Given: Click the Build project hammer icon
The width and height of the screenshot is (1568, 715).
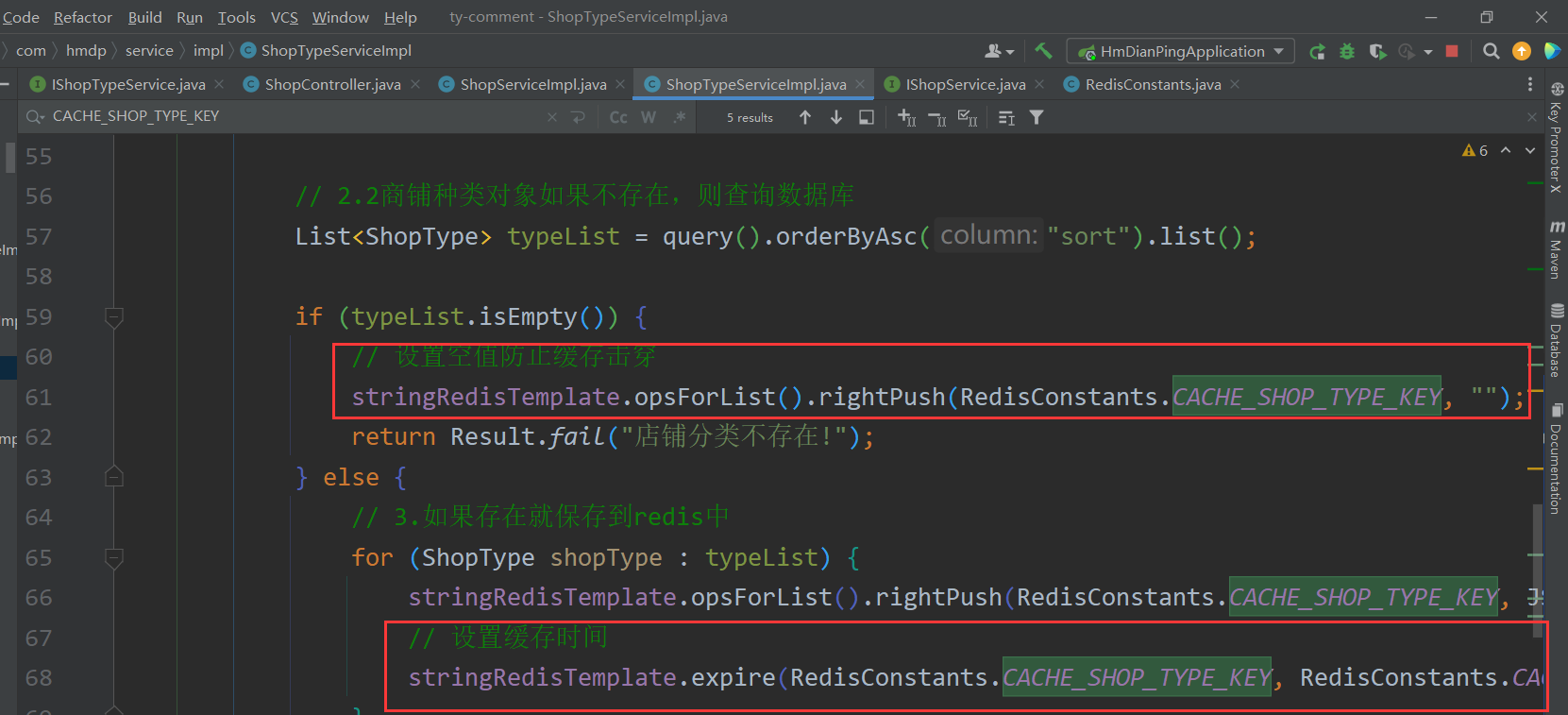Looking at the screenshot, I should pyautogui.click(x=1043, y=51).
